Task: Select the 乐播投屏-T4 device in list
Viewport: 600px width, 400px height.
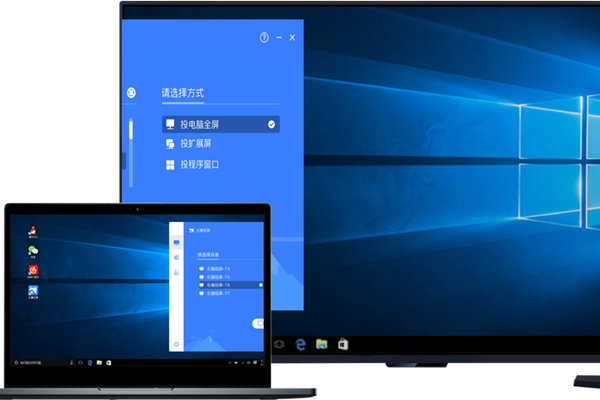Action: point(215,269)
